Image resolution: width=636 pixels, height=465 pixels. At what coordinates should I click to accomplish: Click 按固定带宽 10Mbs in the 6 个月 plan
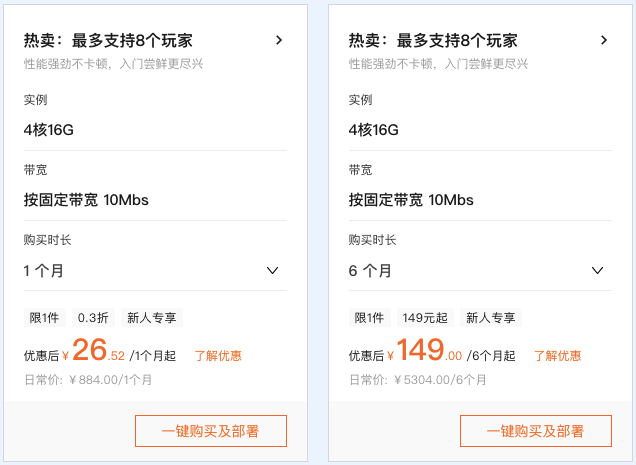[411, 200]
